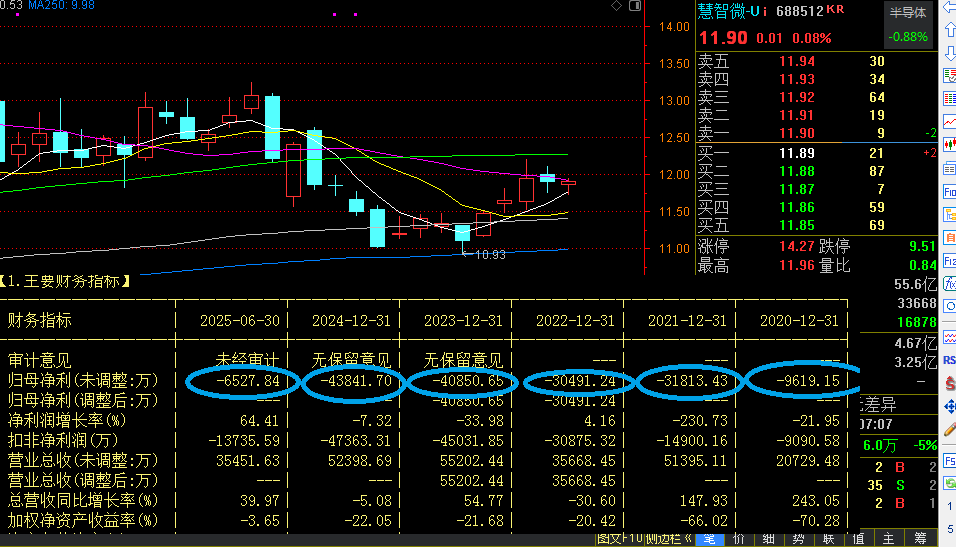Click the RS icon in right toolbar
The height and width of the screenshot is (548, 956).
[950, 360]
